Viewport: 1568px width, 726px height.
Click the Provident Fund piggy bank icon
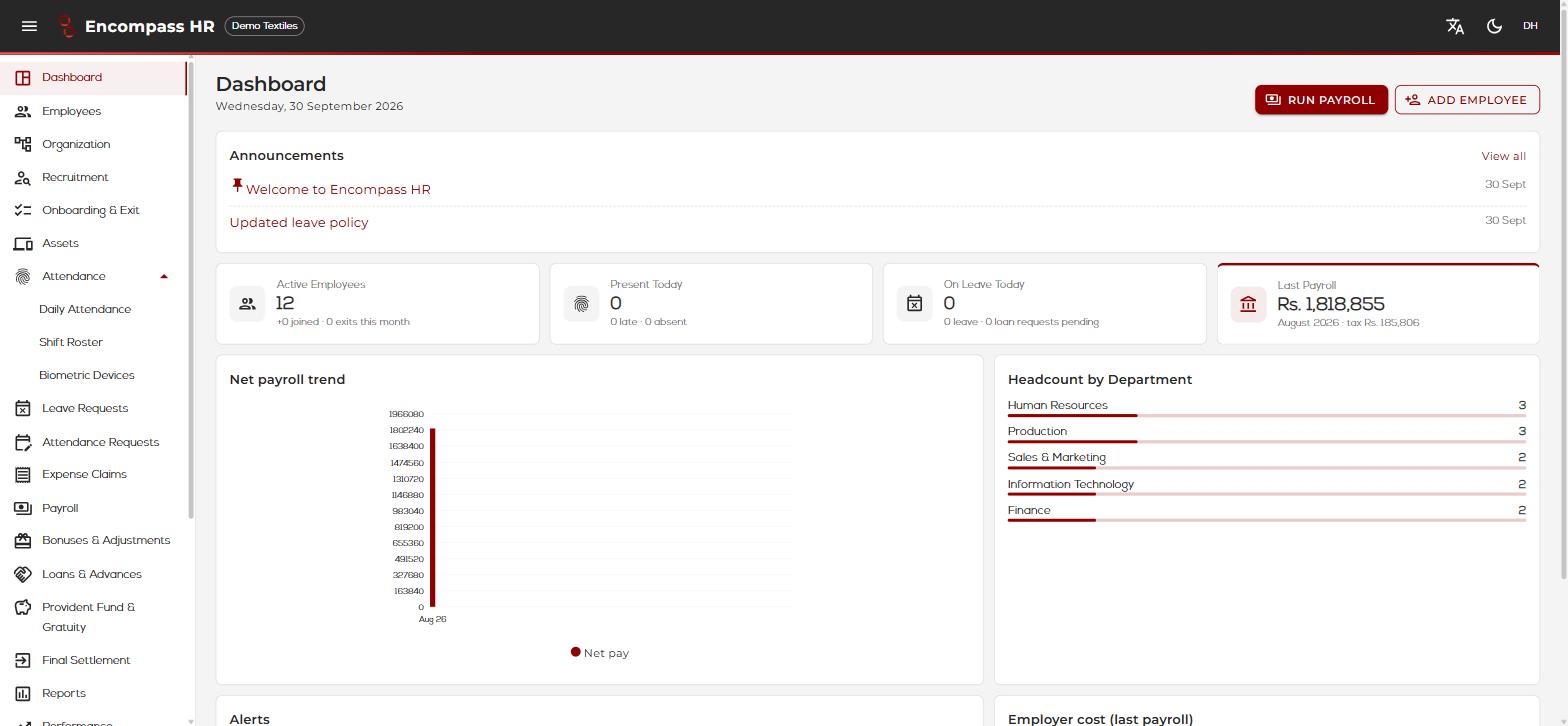(23, 608)
